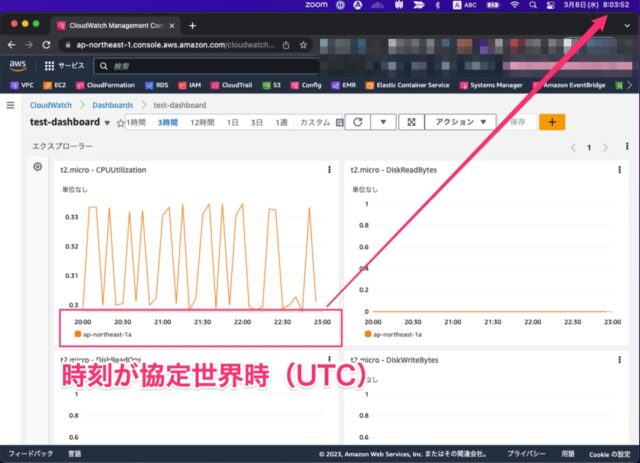Click the CloudWatch breadcrumb link
640x463 pixels.
pyautogui.click(x=51, y=105)
